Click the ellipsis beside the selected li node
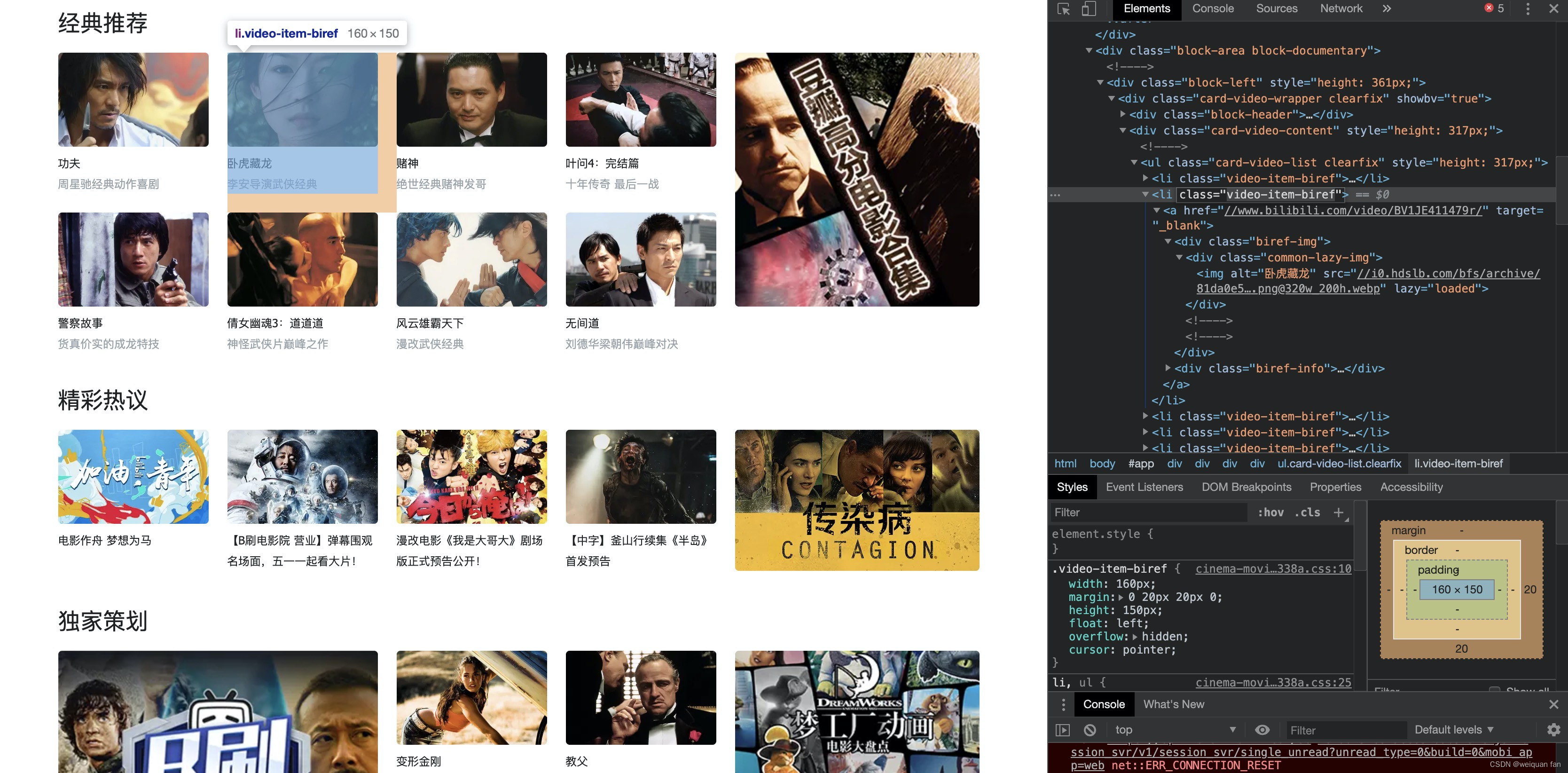1568x773 pixels. point(1056,195)
